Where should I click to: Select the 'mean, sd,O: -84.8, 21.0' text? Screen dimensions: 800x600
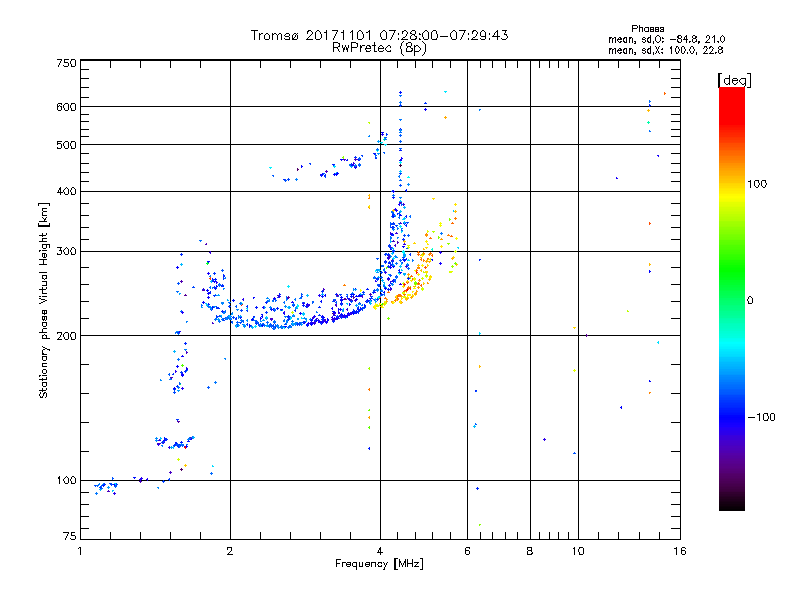666,39
